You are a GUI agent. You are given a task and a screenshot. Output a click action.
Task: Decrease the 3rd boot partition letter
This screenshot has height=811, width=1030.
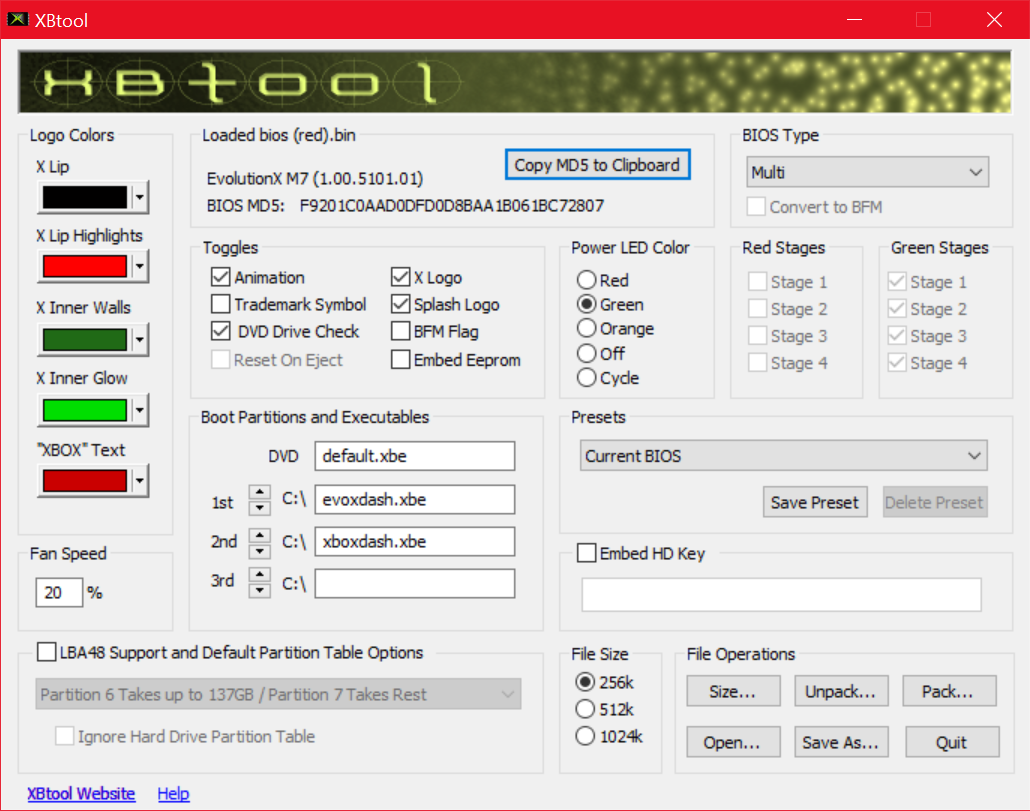point(260,590)
